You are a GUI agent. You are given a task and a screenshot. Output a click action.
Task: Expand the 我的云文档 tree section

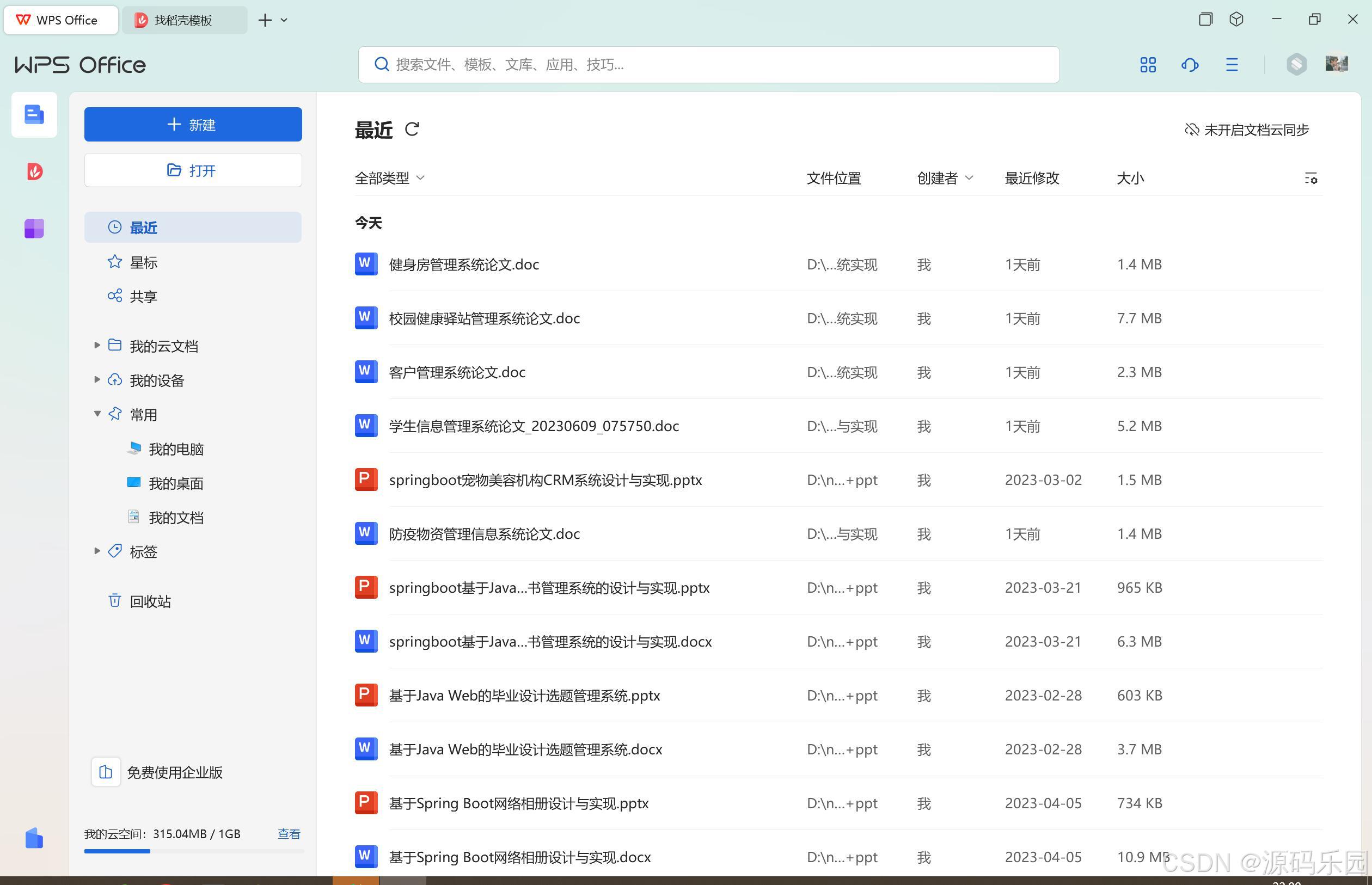tap(96, 346)
